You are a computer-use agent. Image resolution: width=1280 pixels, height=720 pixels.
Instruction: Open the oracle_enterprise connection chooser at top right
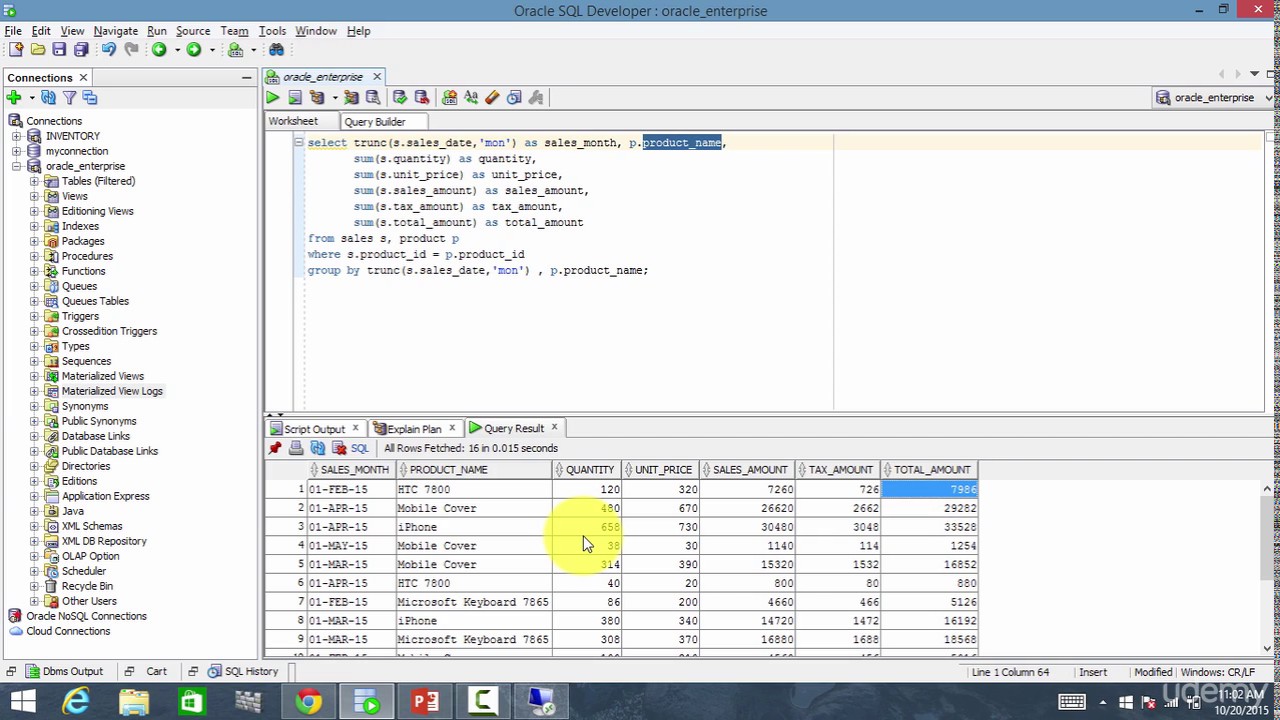point(1214,97)
